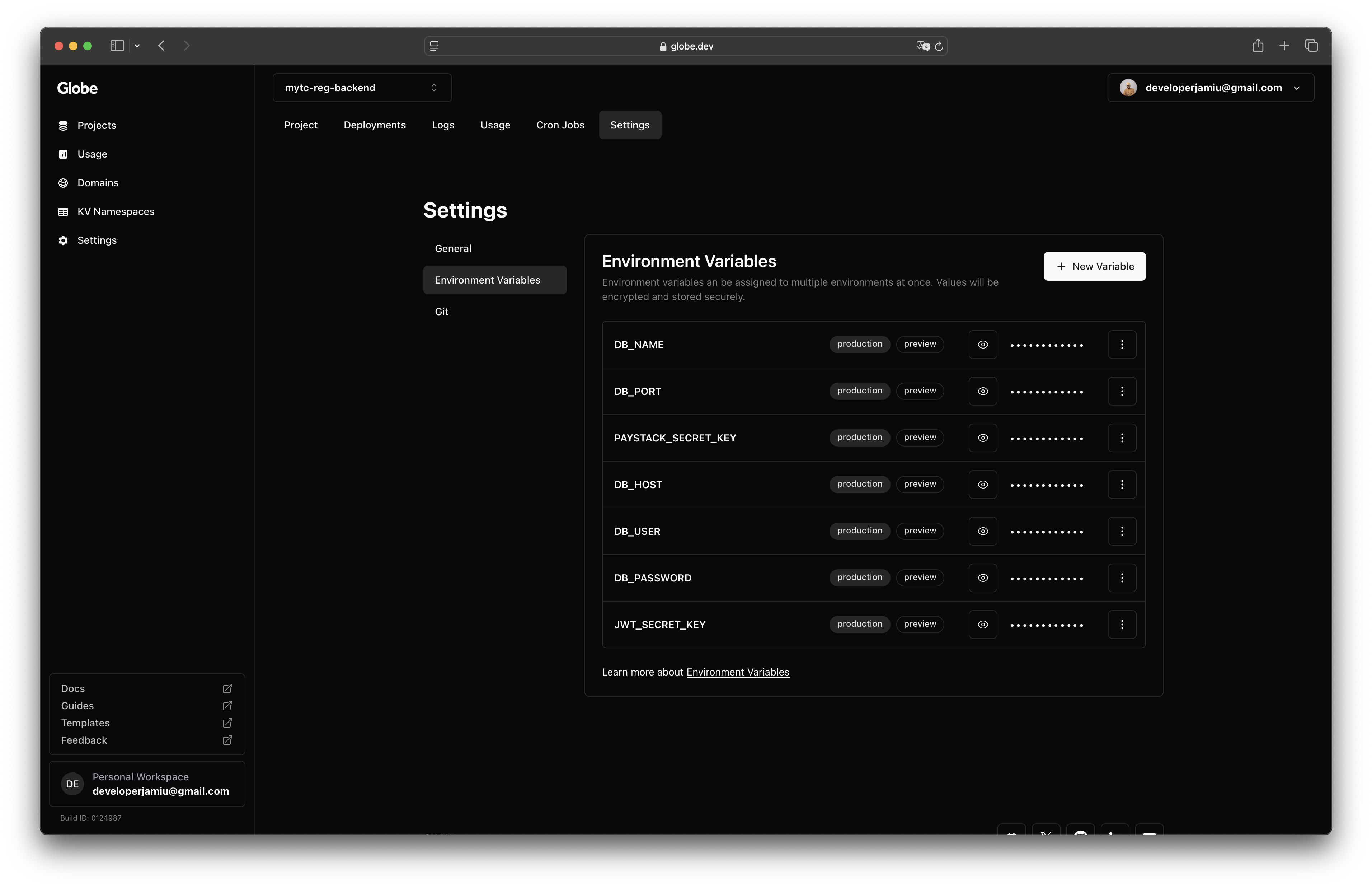Show the PAYSTACK_SECRET_KEY hidden value

click(982, 438)
